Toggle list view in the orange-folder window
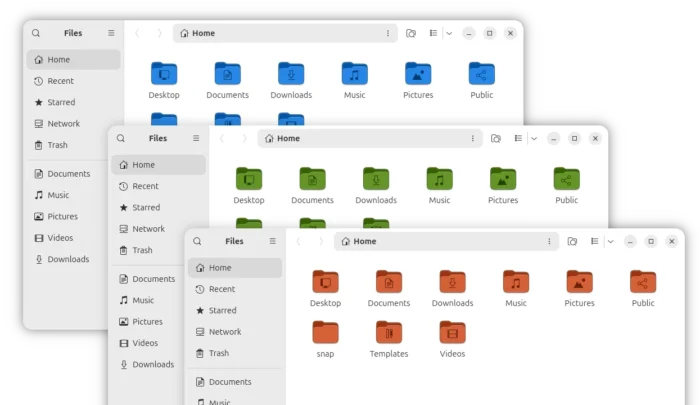 [594, 241]
